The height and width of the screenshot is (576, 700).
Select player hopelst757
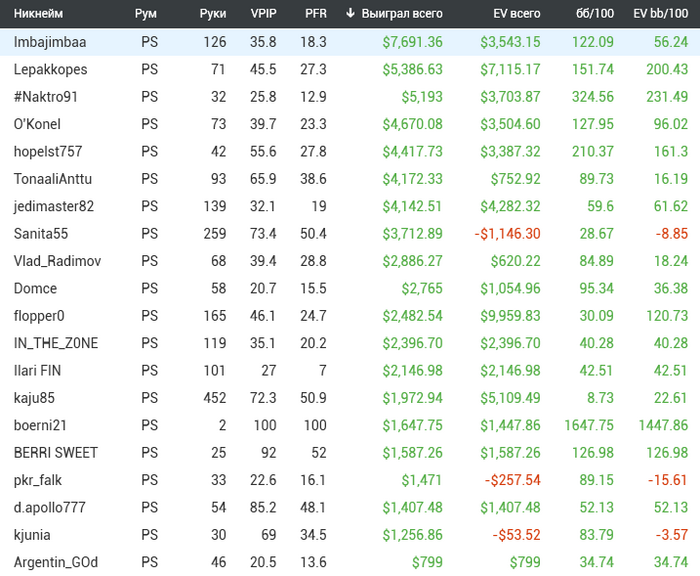pos(48,151)
